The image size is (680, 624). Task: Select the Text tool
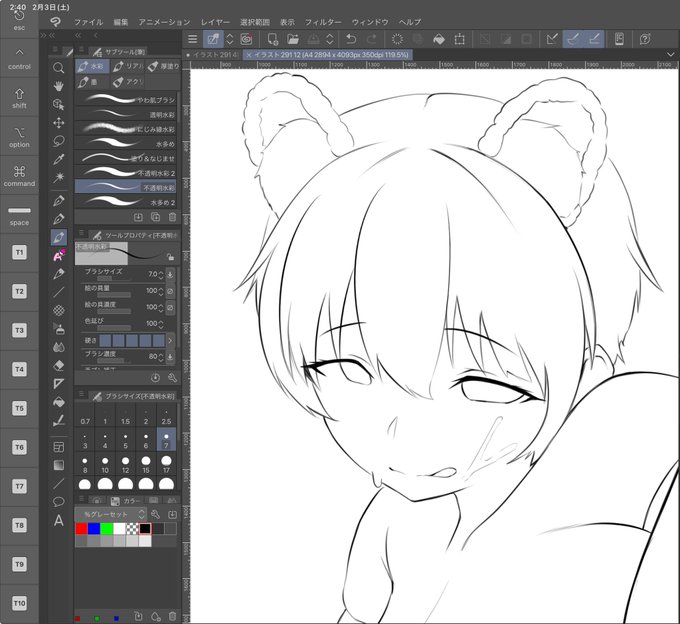tap(59, 520)
